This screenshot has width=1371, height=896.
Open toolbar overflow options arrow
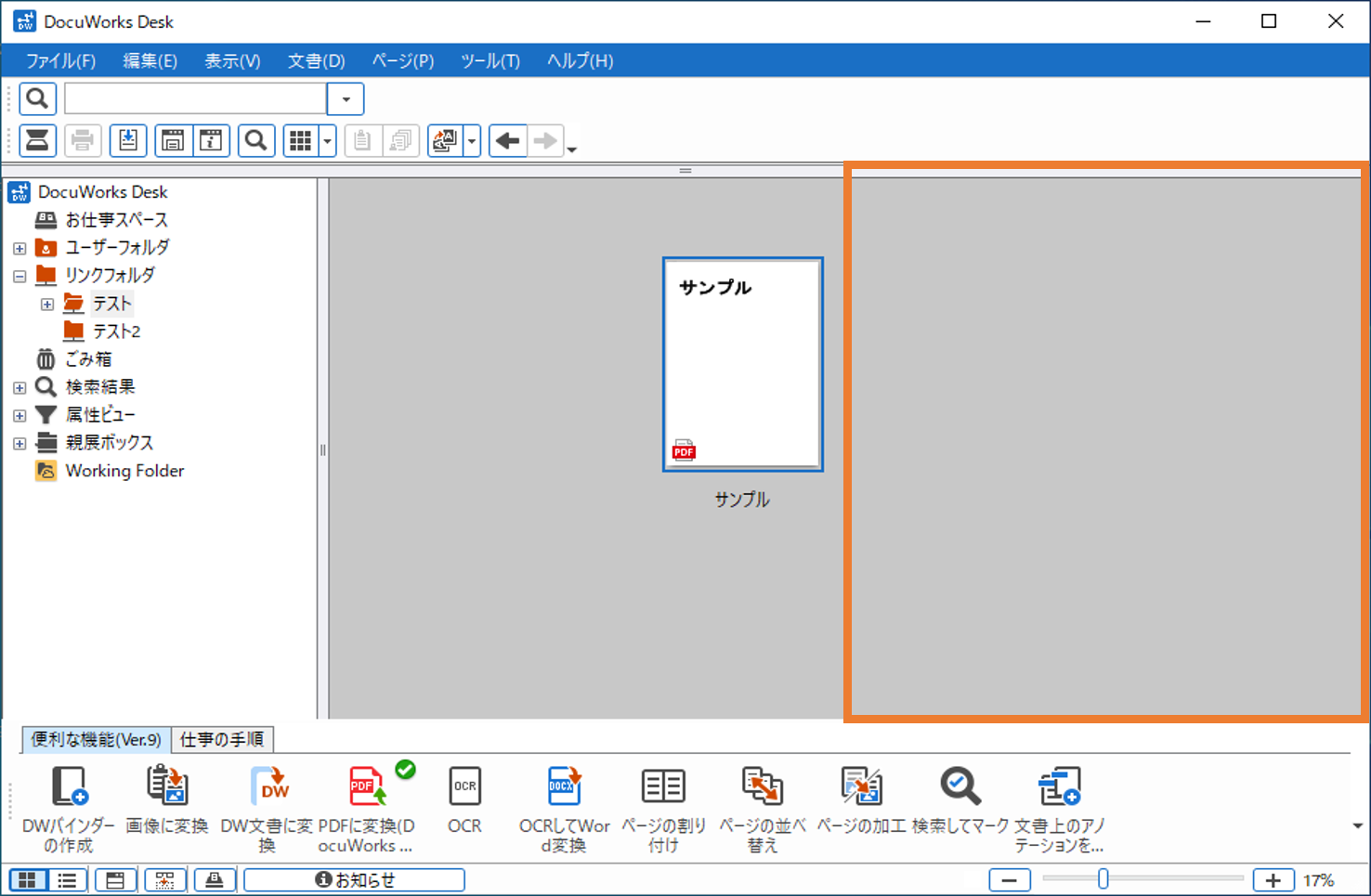coord(572,149)
